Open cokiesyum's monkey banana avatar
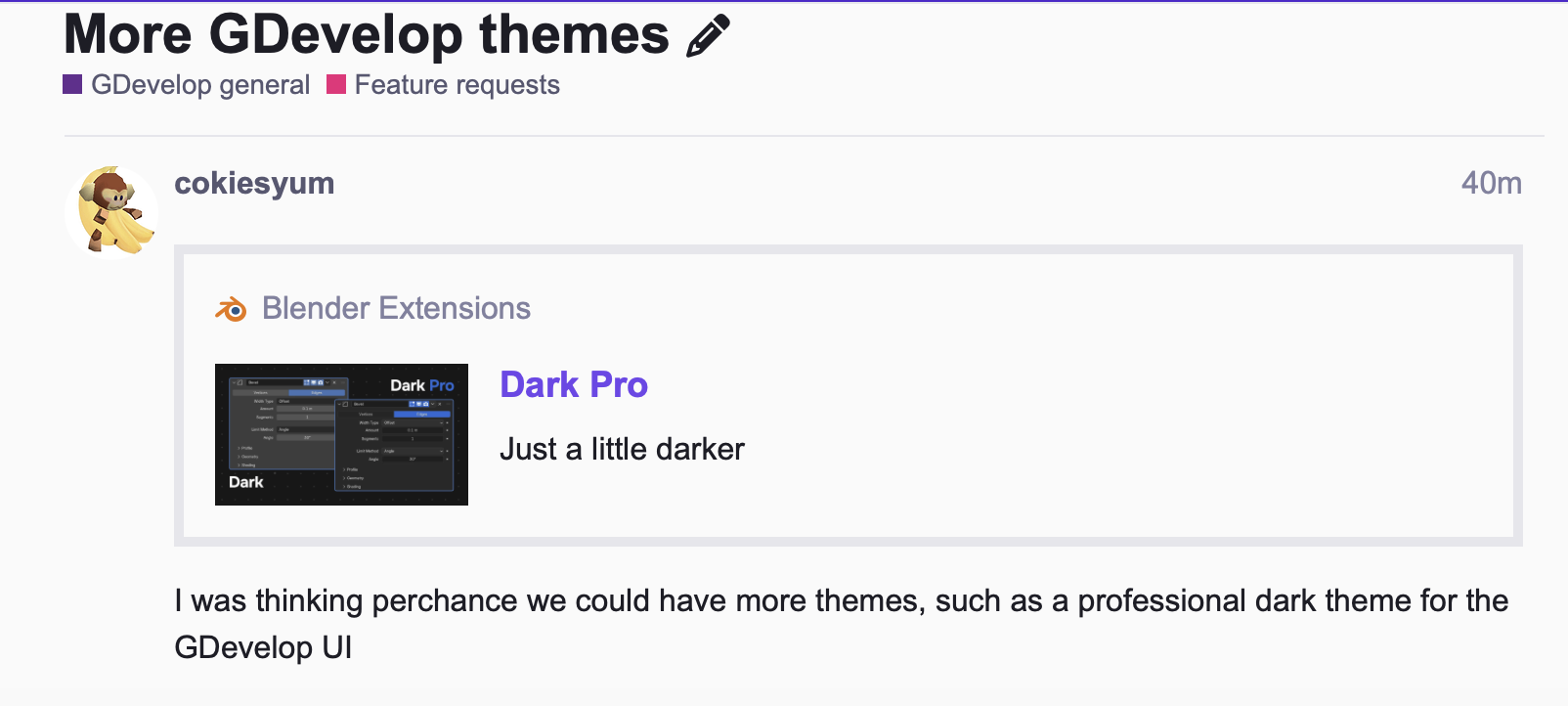Screen dimensions: 1568x706 point(111,210)
